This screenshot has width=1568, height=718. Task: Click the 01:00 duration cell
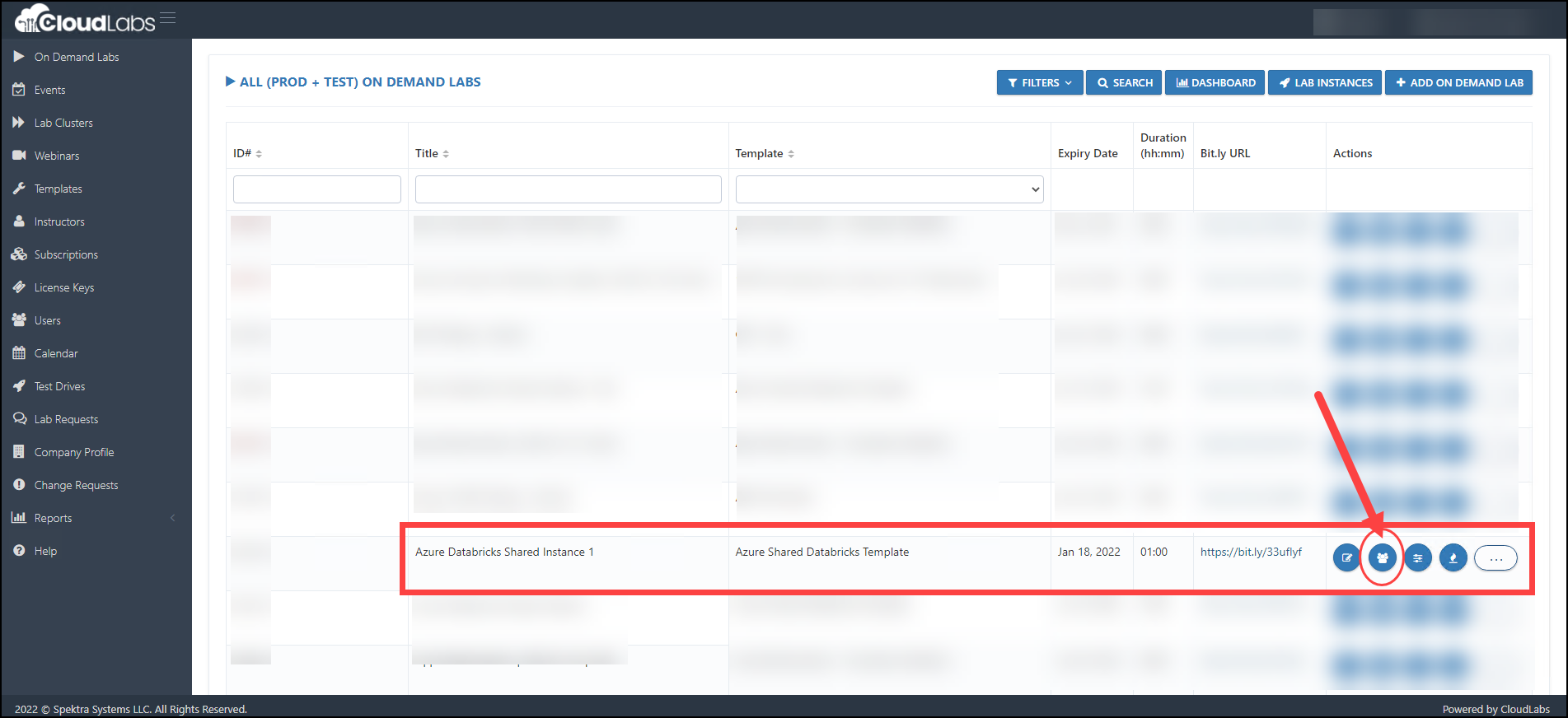pos(1154,552)
